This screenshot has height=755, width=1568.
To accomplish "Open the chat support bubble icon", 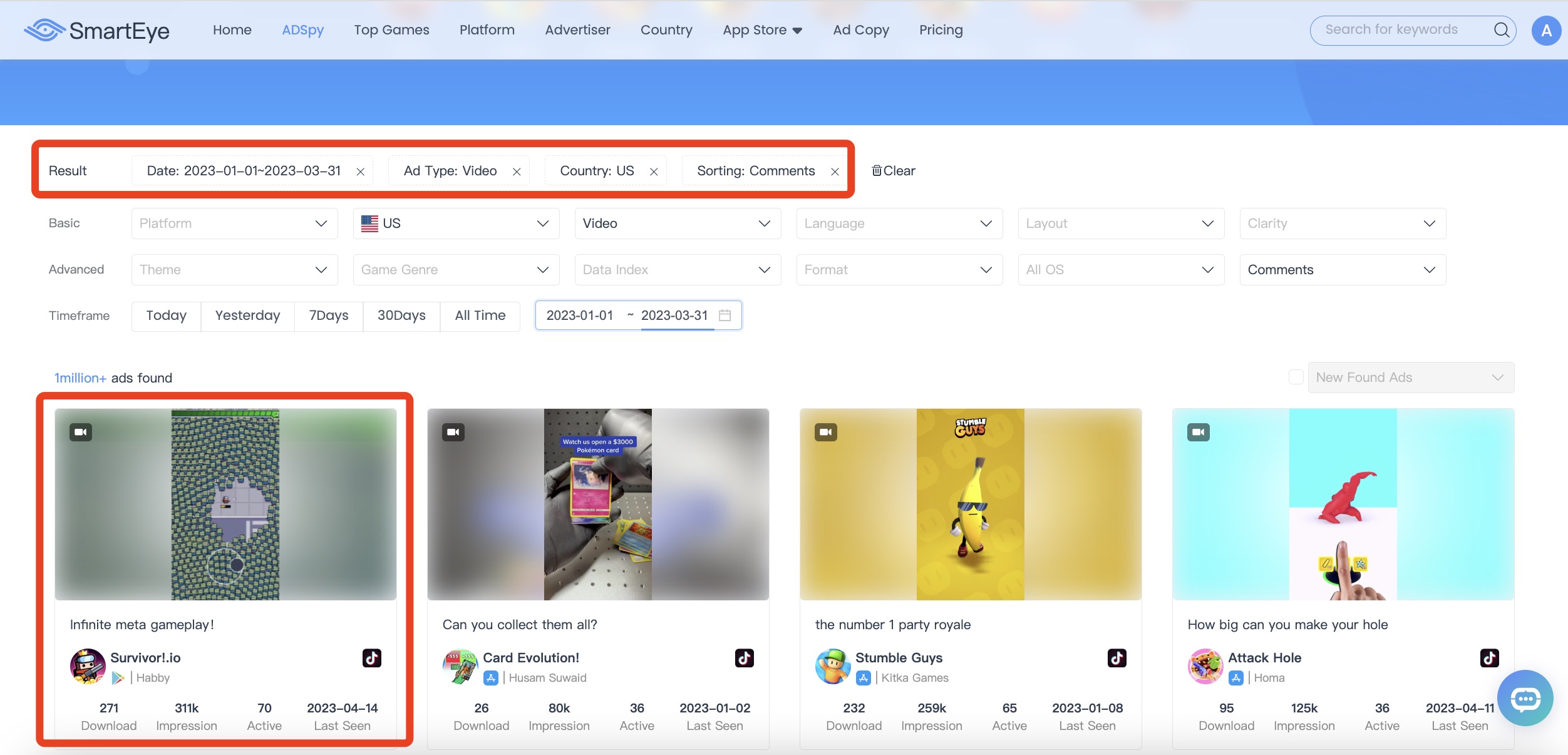I will pyautogui.click(x=1525, y=698).
